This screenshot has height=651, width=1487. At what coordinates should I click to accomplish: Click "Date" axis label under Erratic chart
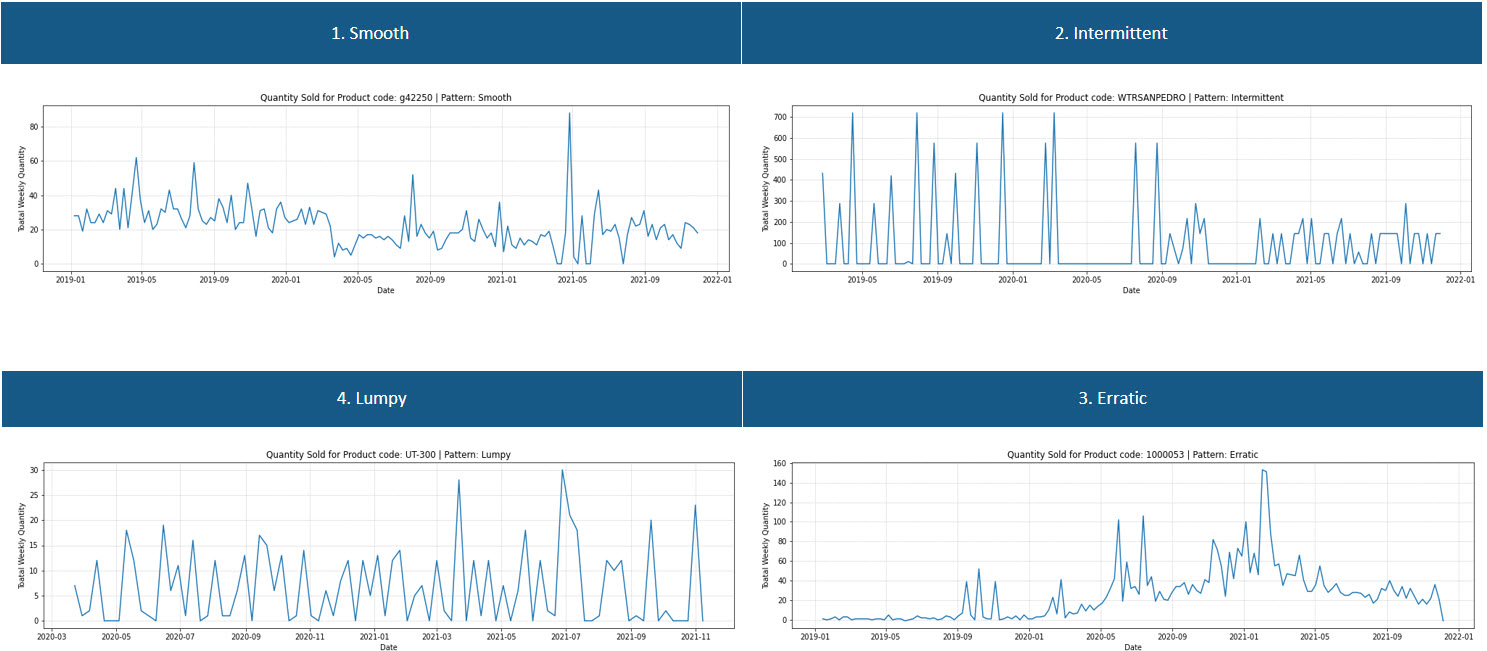click(x=1132, y=647)
